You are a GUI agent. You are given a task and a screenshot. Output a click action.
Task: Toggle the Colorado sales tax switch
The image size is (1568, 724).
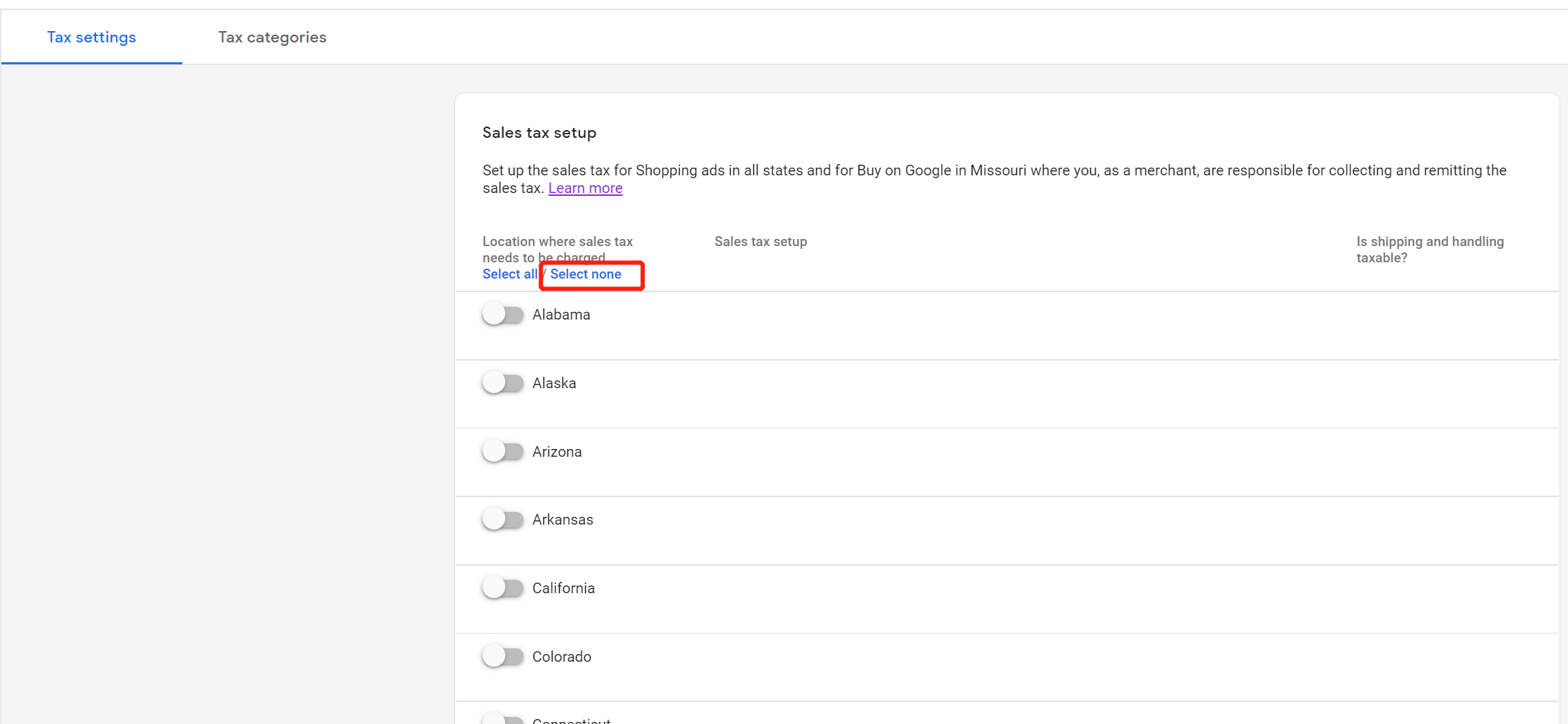[502, 656]
